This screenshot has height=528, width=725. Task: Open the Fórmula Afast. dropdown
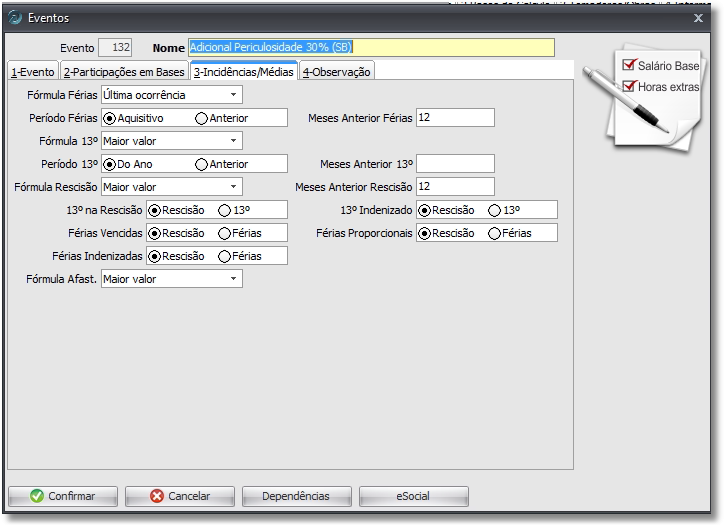click(x=233, y=279)
